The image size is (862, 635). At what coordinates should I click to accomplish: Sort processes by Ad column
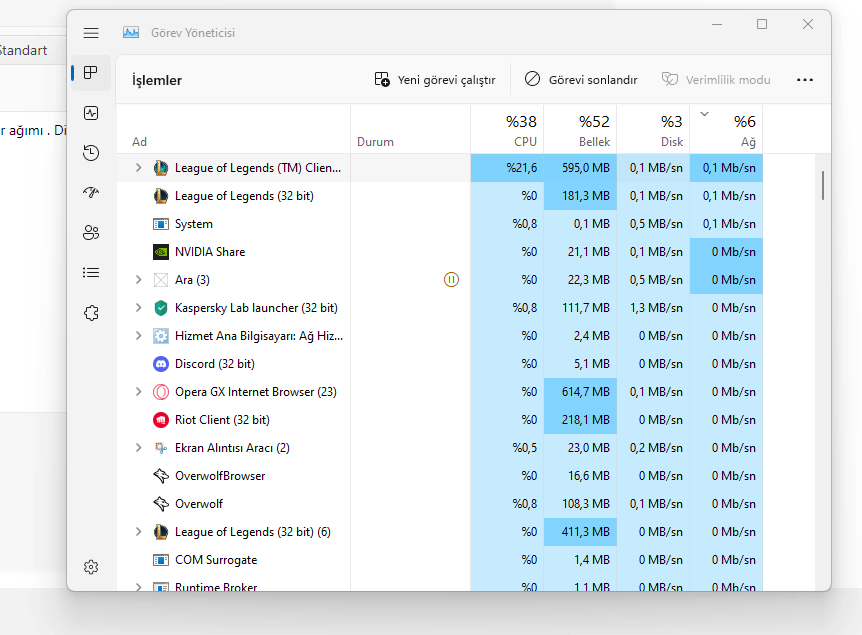234,130
